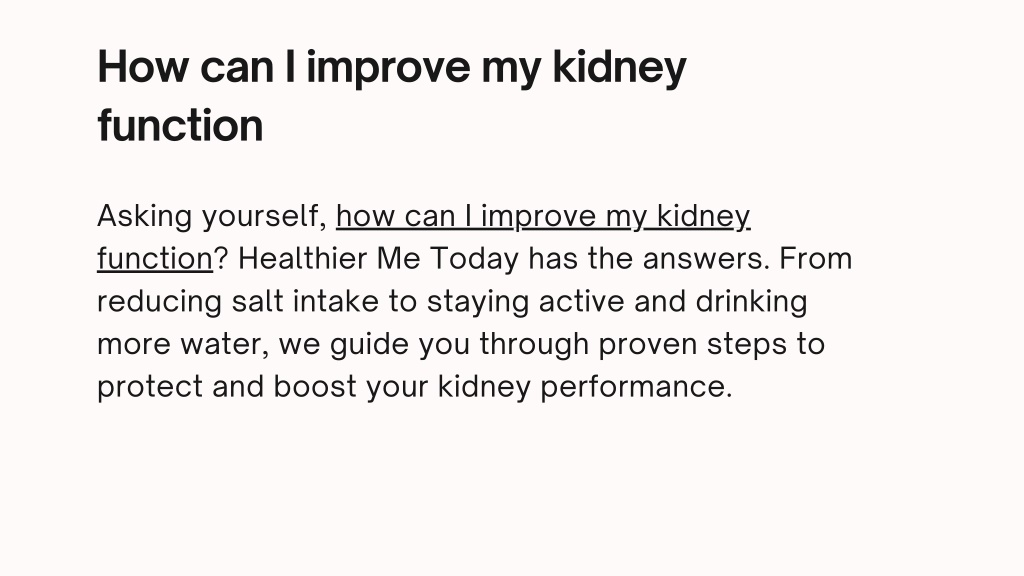Click the underlined word 'function' in the paragraph

(x=155, y=259)
